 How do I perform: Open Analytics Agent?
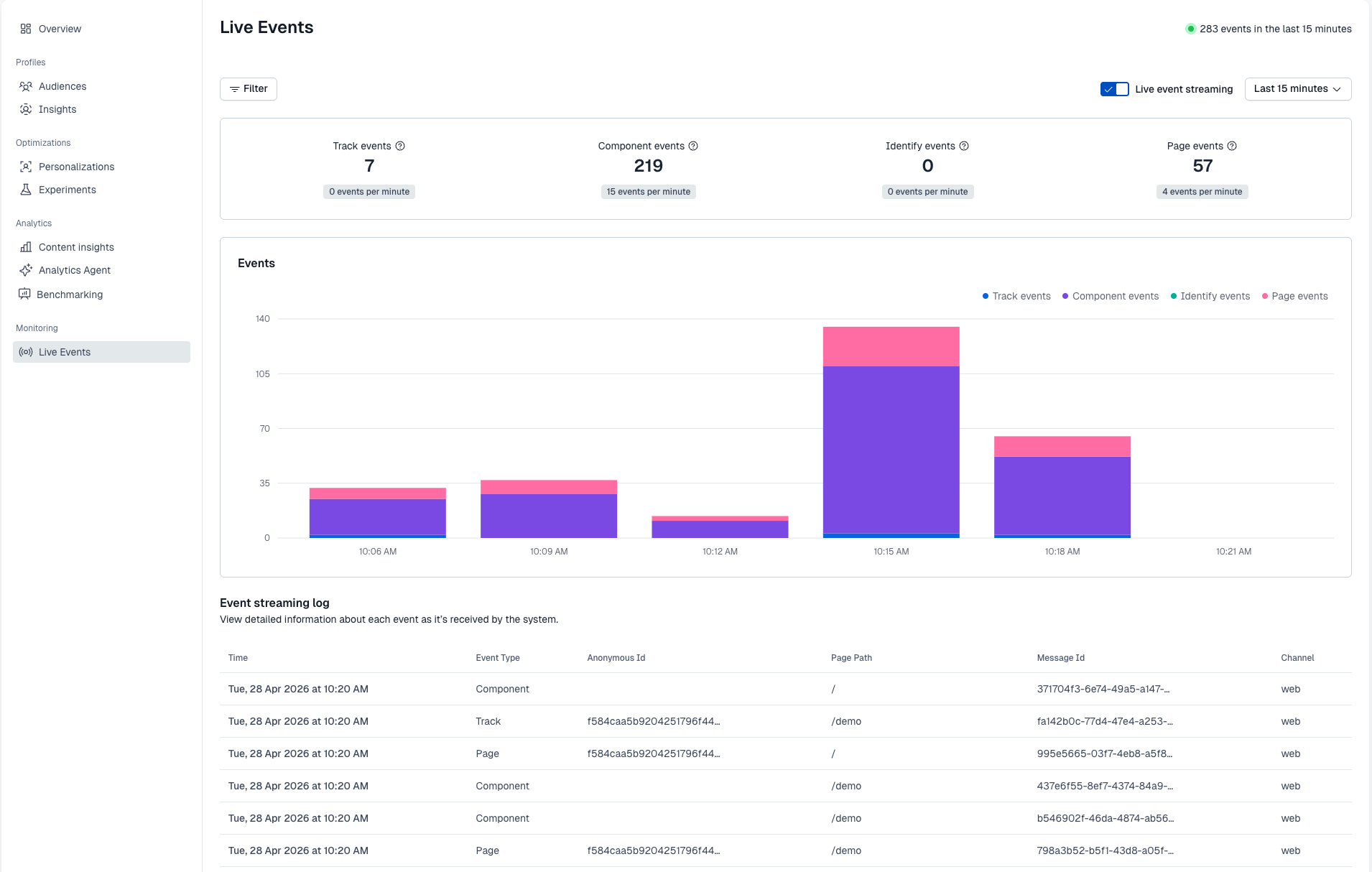pos(101,270)
